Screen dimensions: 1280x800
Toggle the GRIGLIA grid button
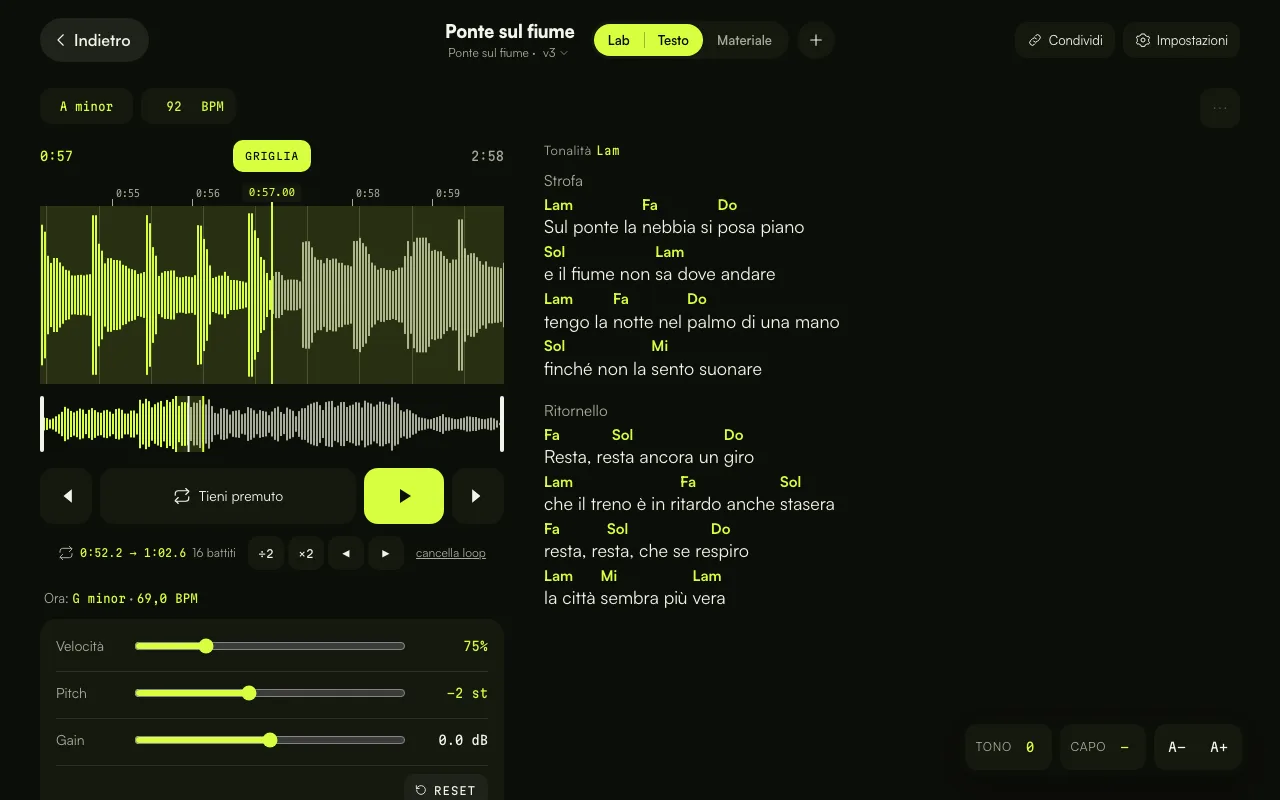272,156
